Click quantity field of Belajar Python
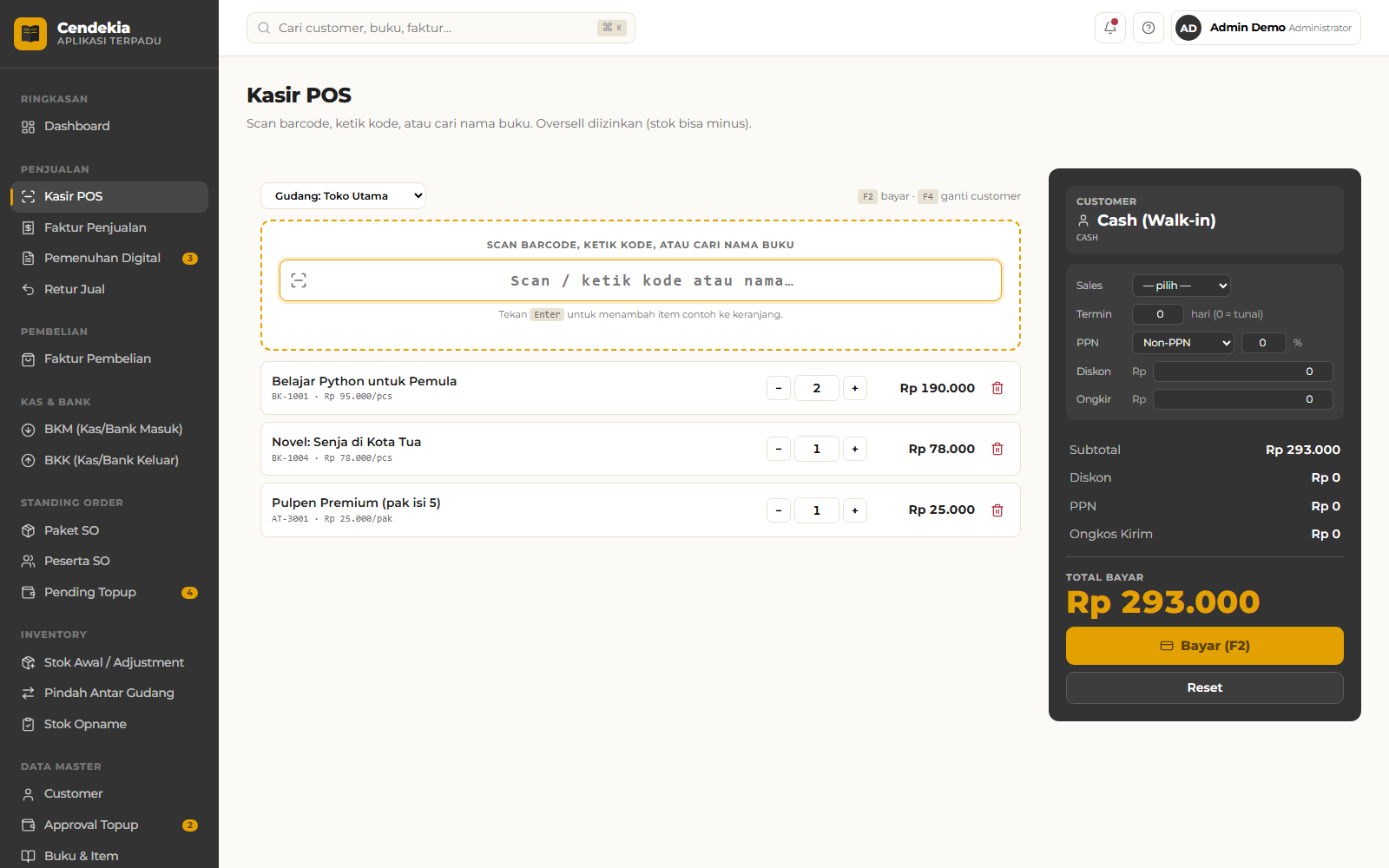Image resolution: width=1389 pixels, height=868 pixels. 817,388
